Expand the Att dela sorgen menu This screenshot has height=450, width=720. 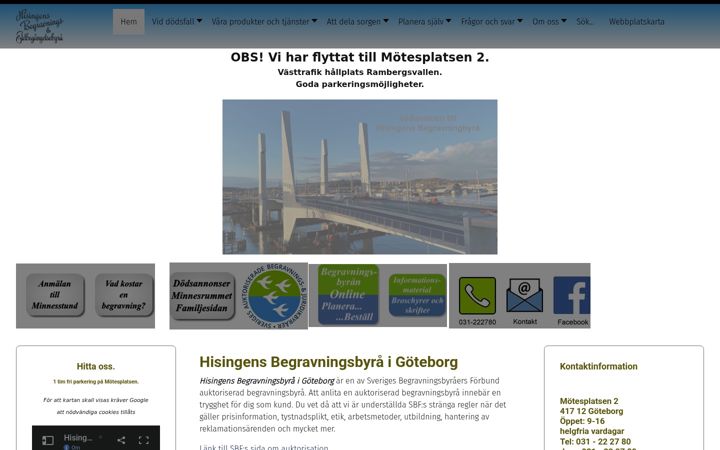click(x=357, y=22)
